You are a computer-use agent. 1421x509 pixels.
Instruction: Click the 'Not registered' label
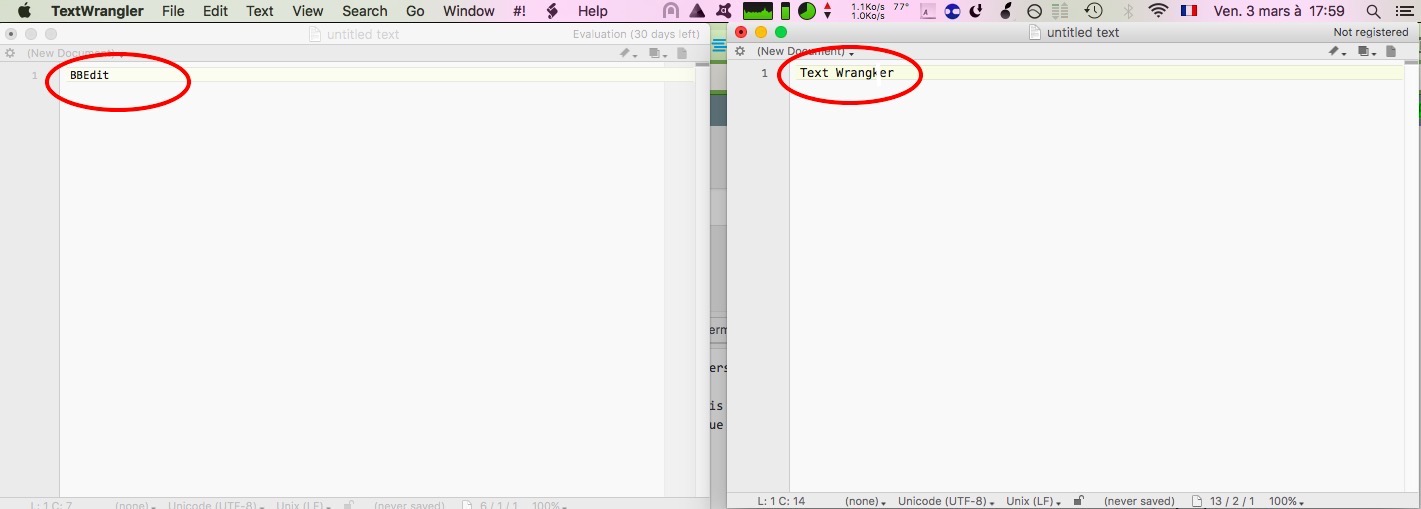pyautogui.click(x=1370, y=32)
